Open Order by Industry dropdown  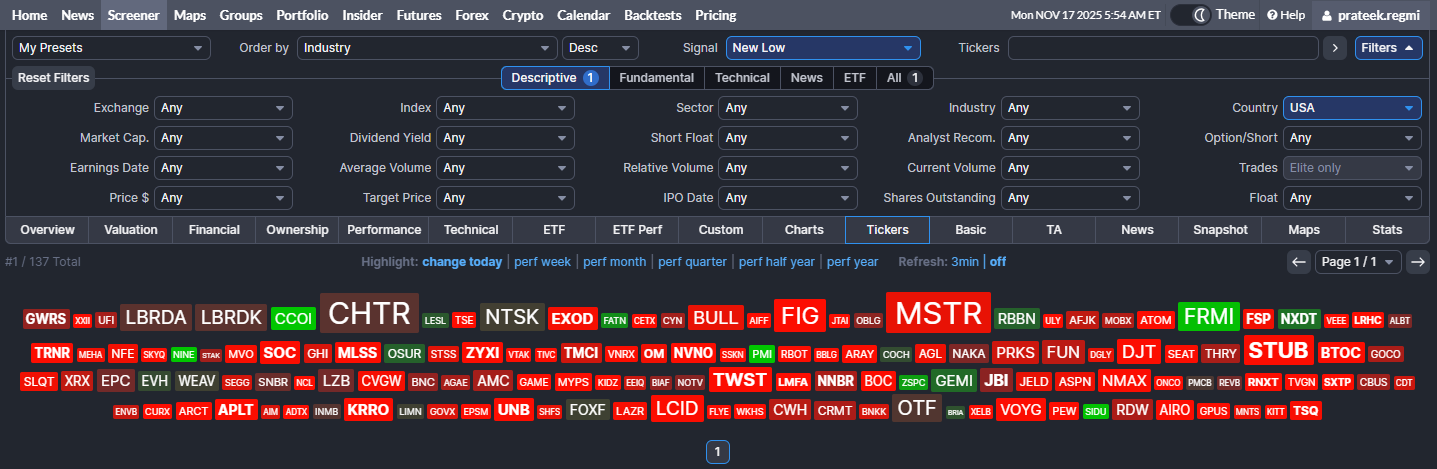(x=427, y=48)
